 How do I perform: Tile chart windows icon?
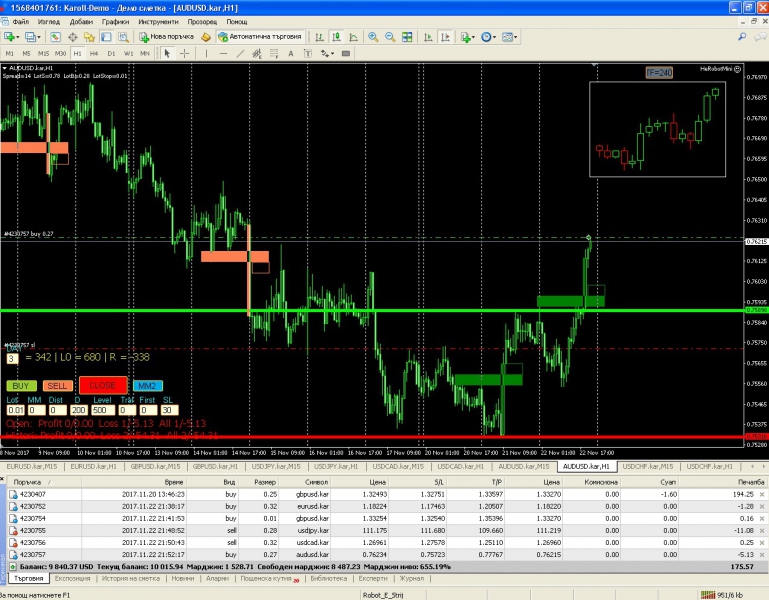pos(407,37)
